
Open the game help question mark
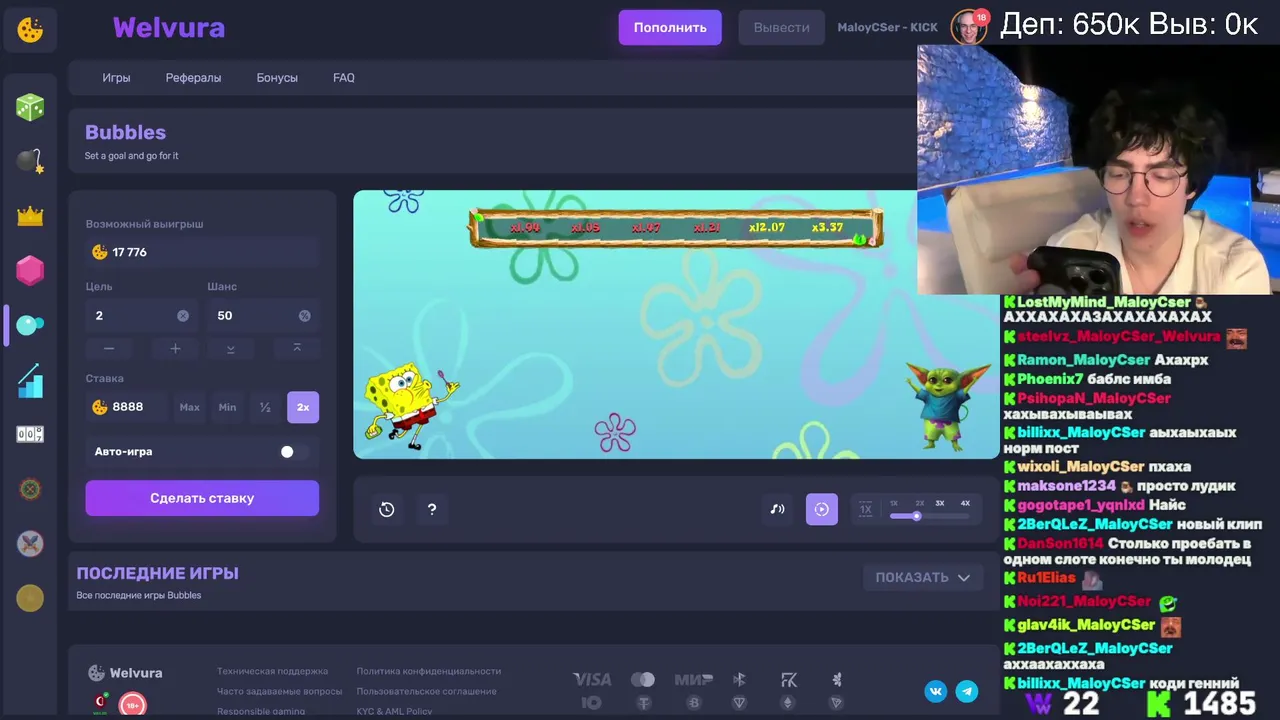click(x=432, y=509)
